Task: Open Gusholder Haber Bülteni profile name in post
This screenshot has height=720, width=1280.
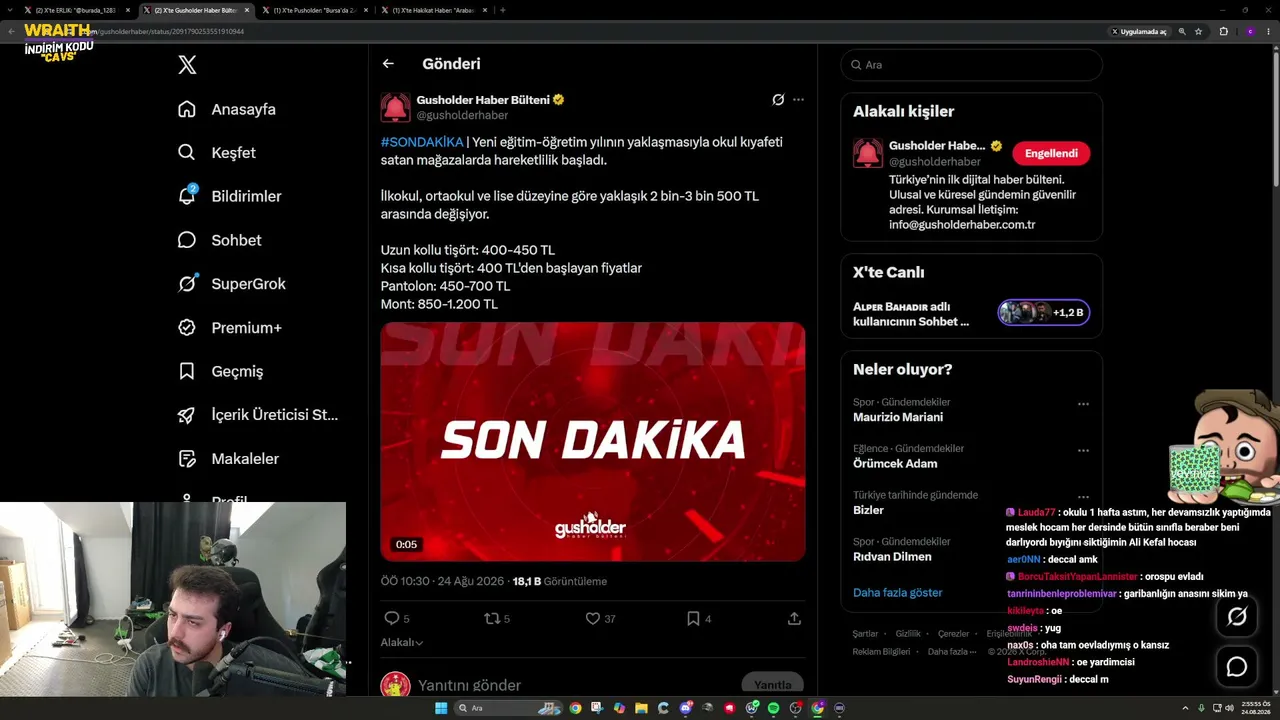Action: tap(483, 100)
